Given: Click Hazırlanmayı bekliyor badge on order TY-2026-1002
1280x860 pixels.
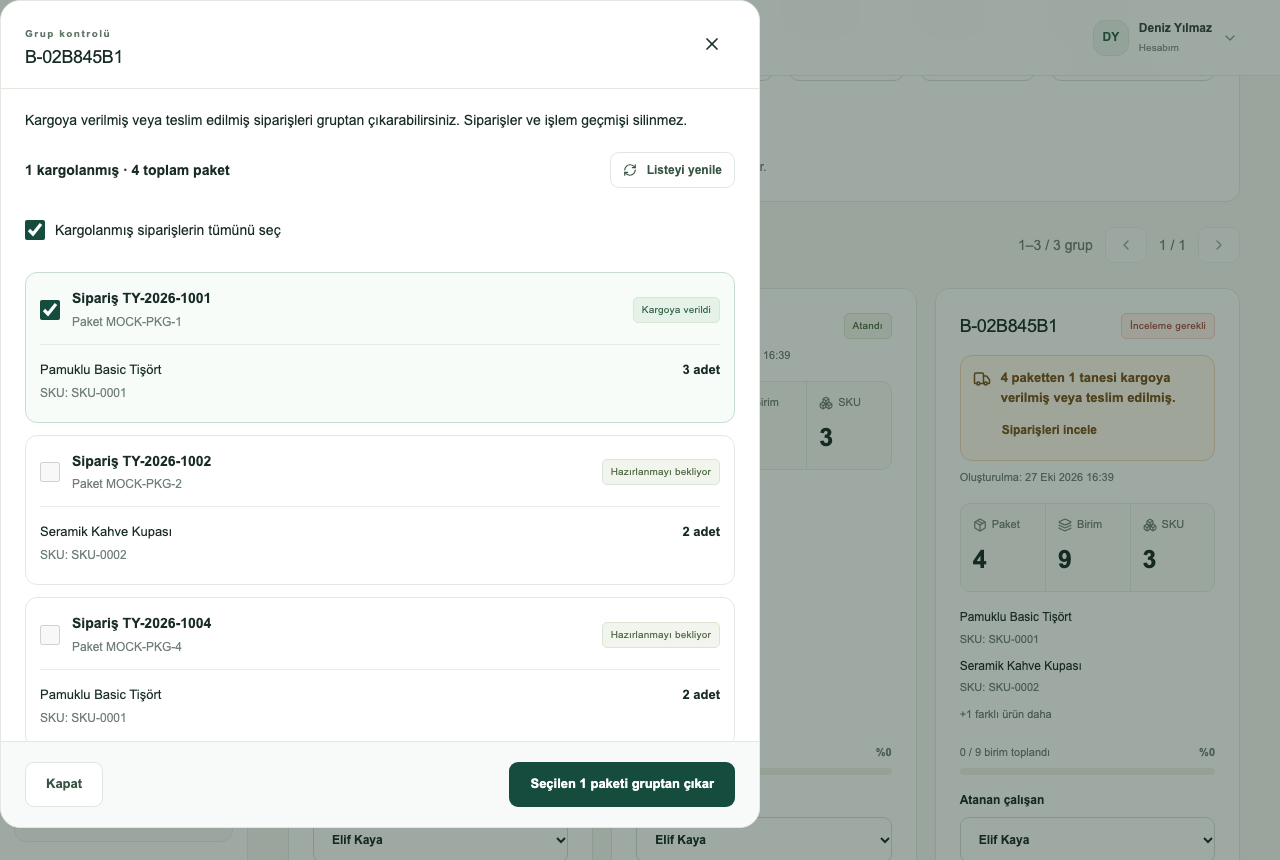Looking at the screenshot, I should pyautogui.click(x=661, y=472).
